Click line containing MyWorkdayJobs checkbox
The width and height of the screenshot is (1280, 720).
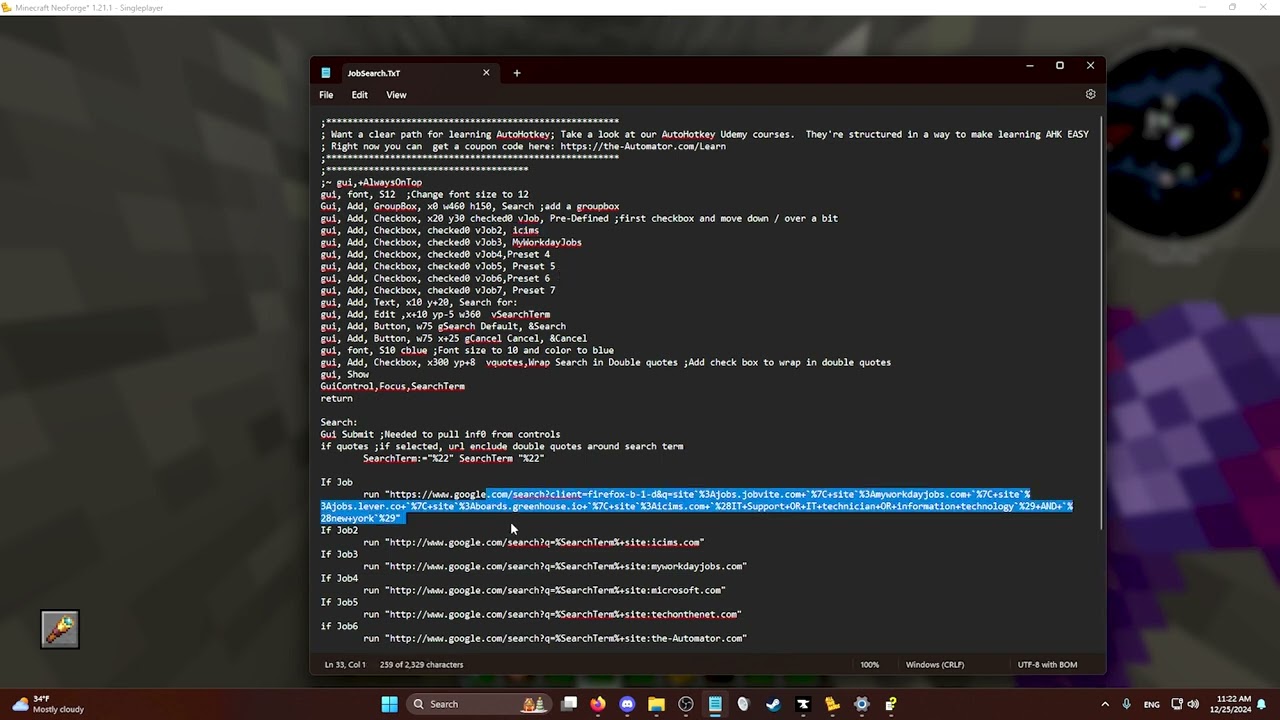tap(451, 242)
